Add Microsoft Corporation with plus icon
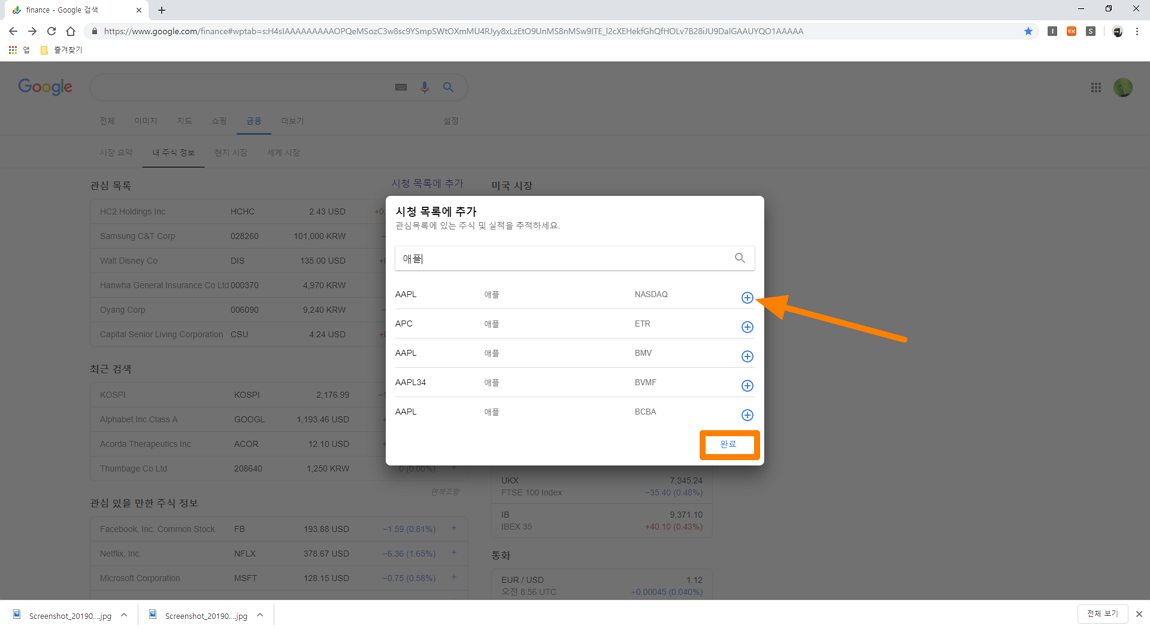1150x629 pixels. (x=454, y=578)
